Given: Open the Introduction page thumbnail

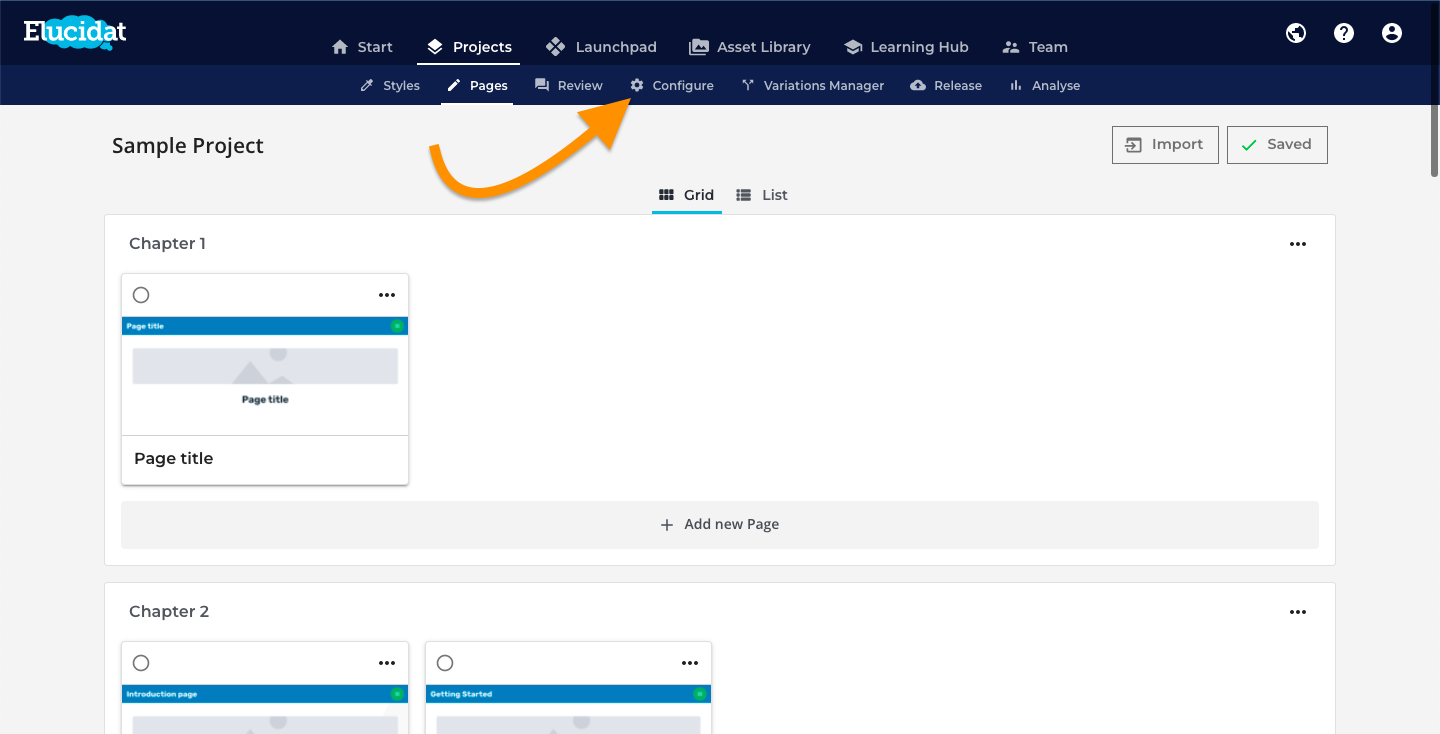Looking at the screenshot, I should 265,709.
